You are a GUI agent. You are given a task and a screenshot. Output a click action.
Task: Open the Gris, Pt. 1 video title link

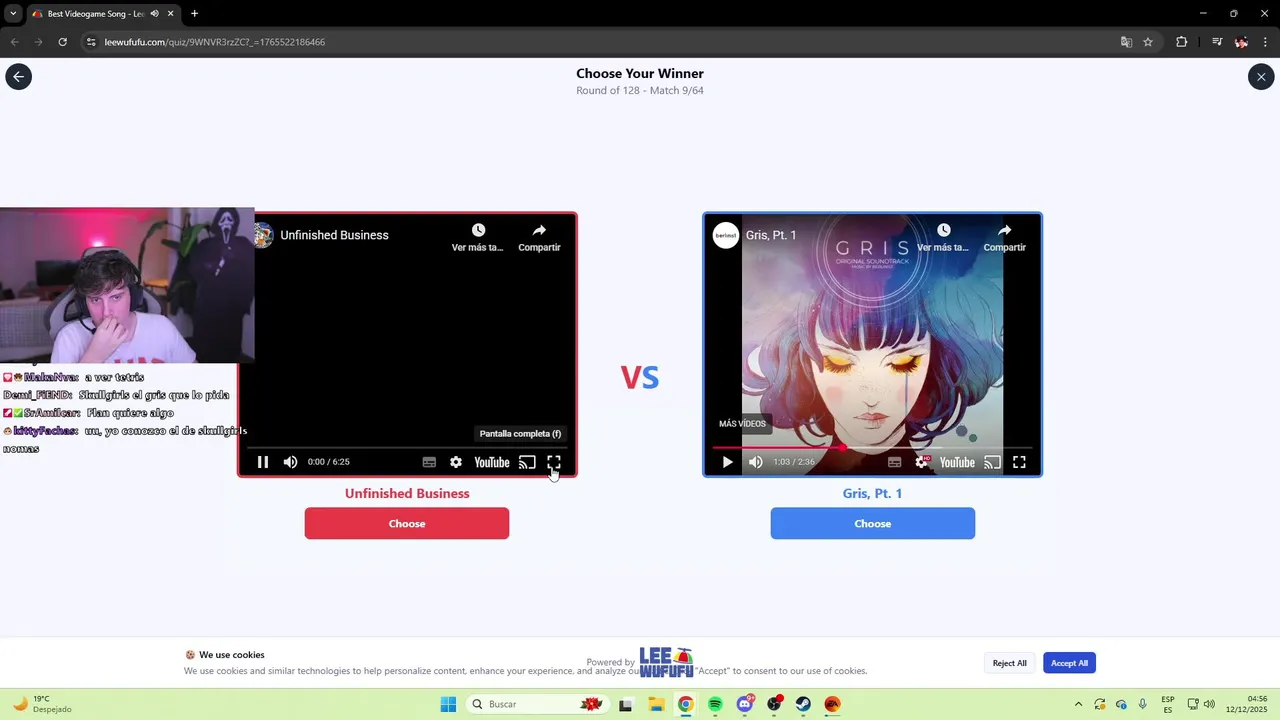[x=771, y=235]
